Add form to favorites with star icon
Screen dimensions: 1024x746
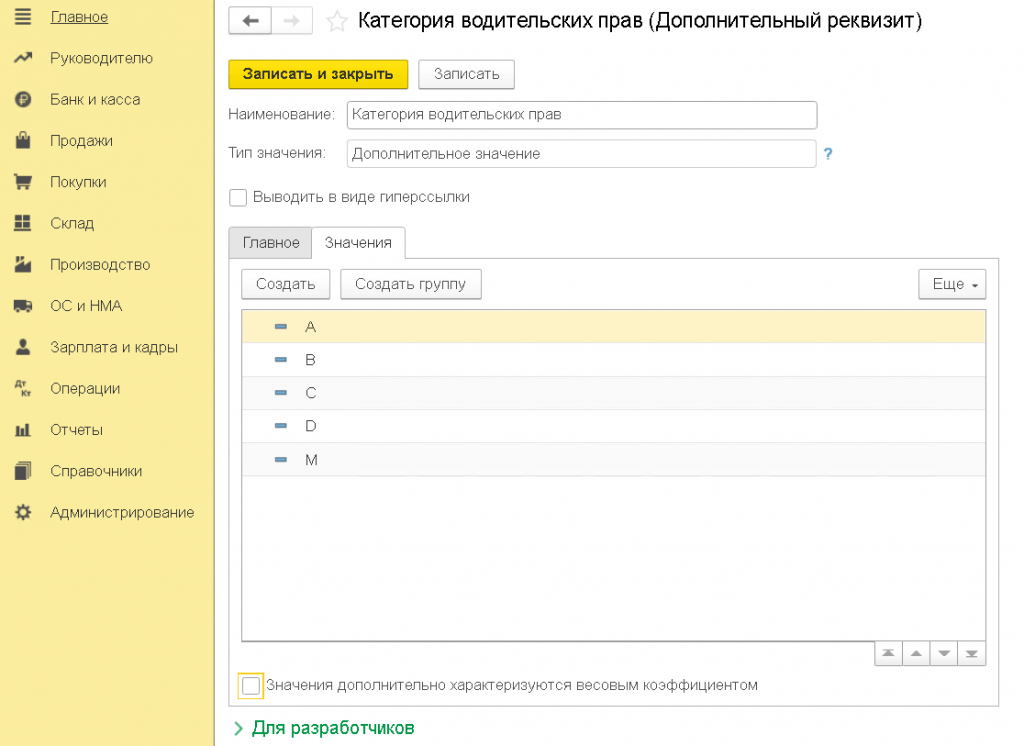pyautogui.click(x=338, y=21)
